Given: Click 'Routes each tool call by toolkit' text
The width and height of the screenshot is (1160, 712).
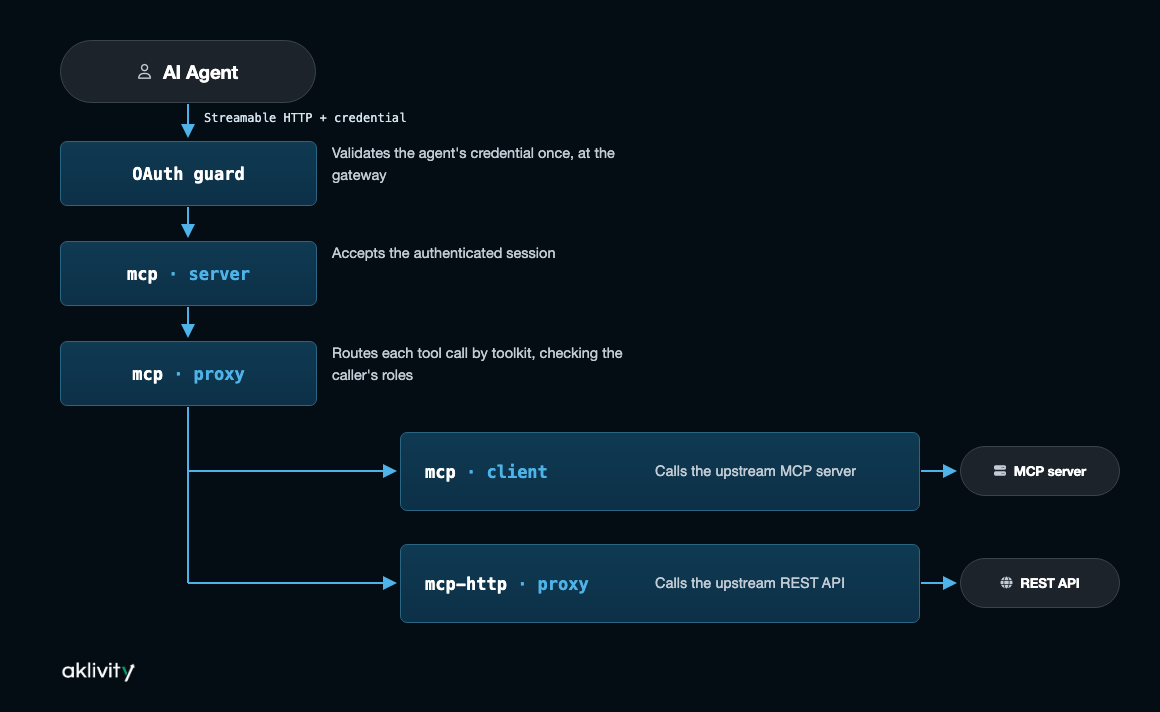Looking at the screenshot, I should click(432, 353).
